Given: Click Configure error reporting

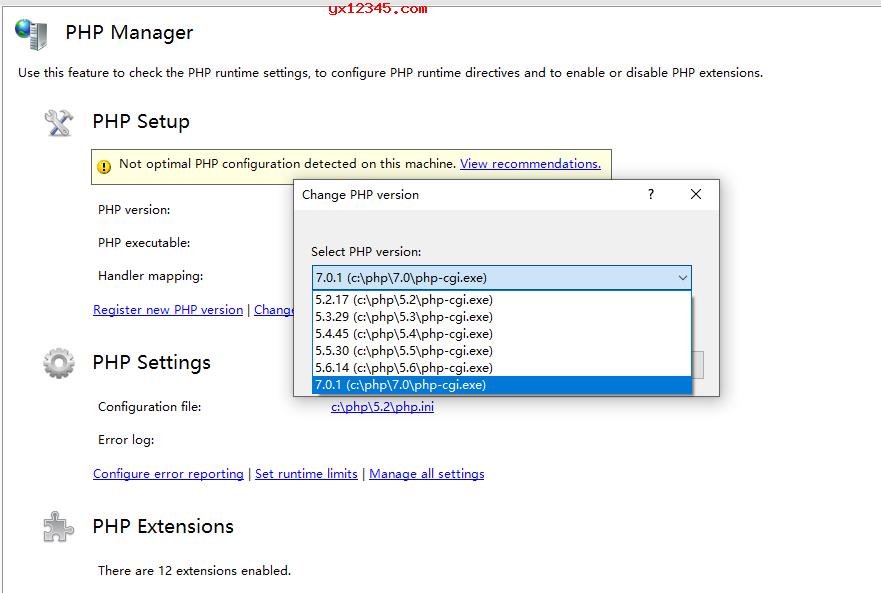Looking at the screenshot, I should click(x=168, y=473).
